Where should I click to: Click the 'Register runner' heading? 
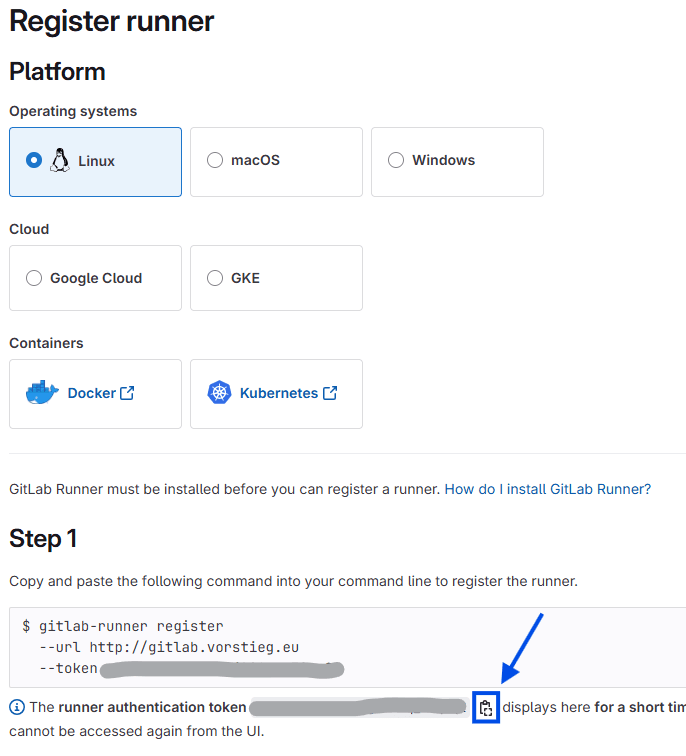(x=111, y=22)
